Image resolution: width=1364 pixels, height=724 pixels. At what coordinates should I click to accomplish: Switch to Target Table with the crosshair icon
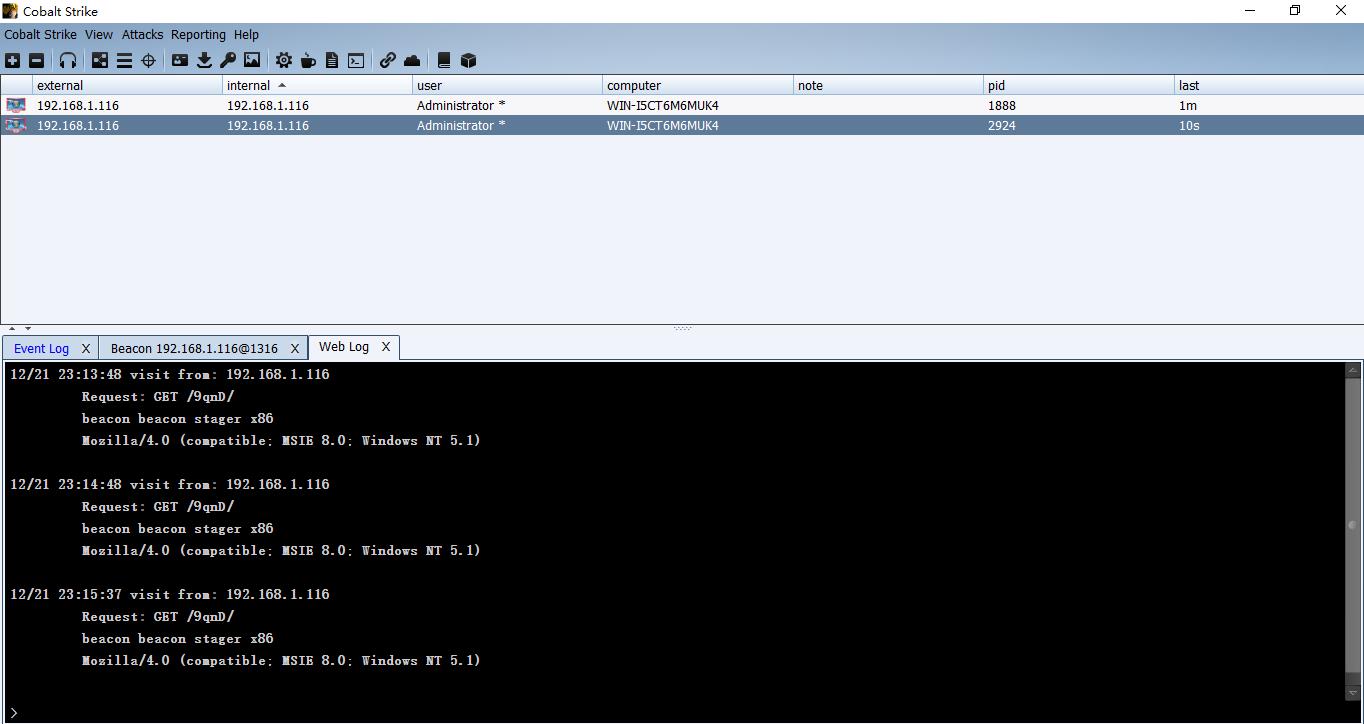pos(148,61)
